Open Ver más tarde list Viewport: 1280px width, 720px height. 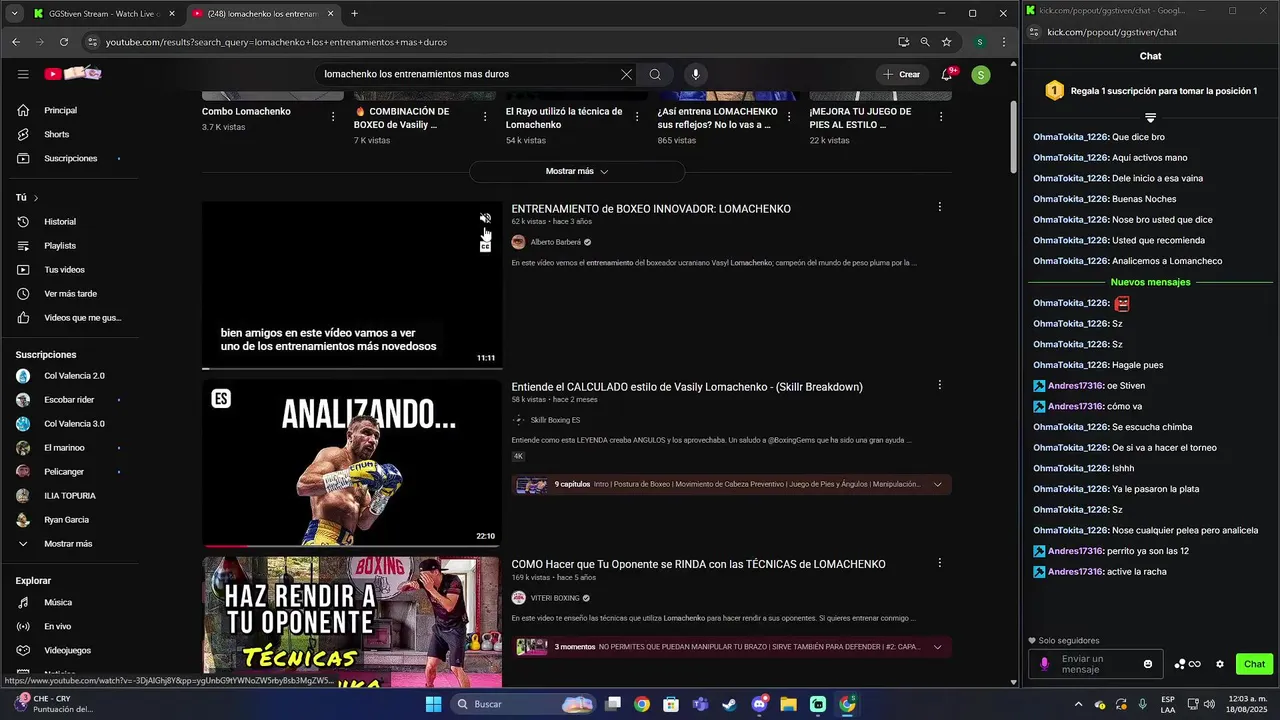(x=69, y=293)
